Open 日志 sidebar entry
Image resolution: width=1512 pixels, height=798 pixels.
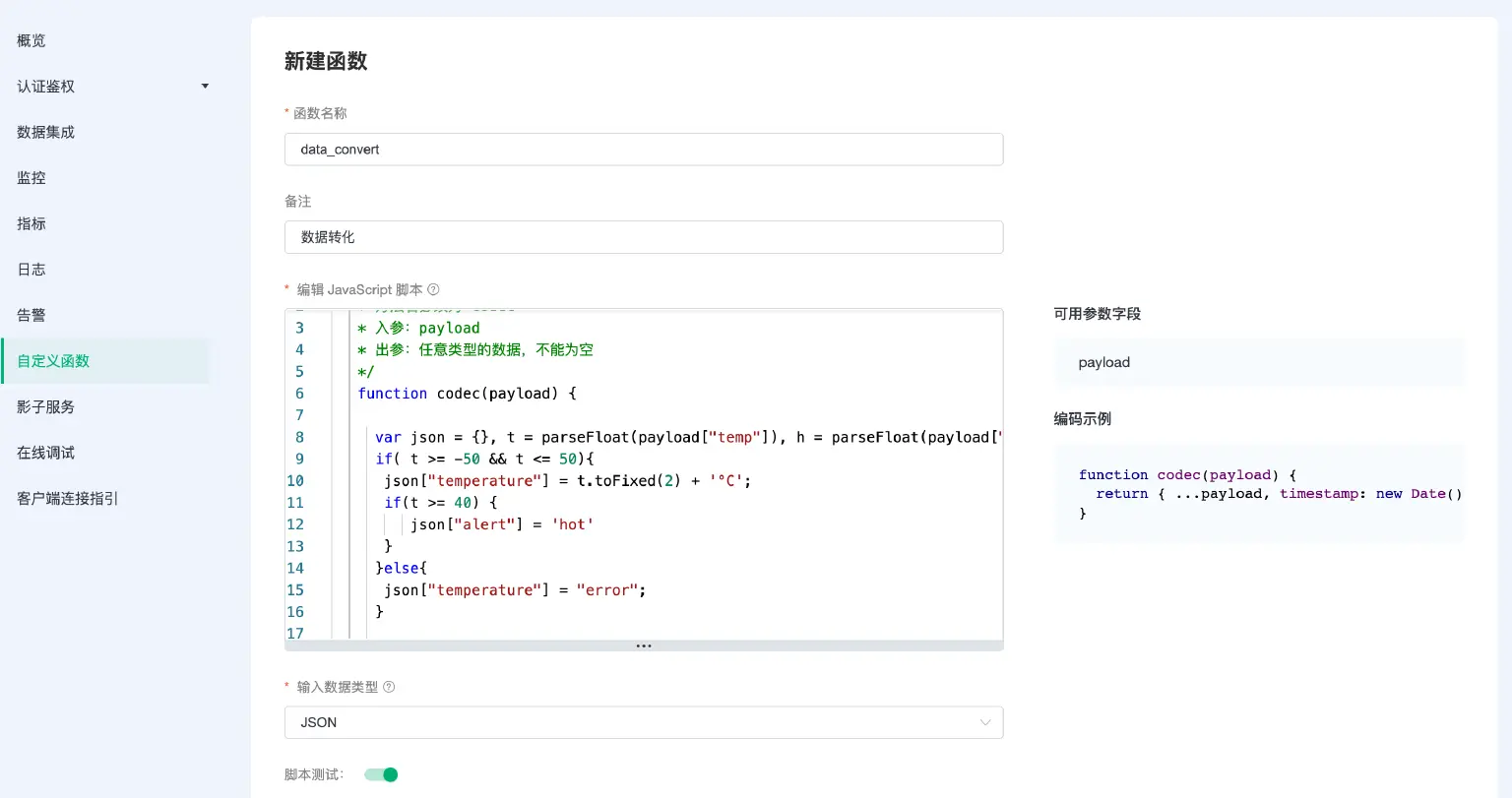31,270
